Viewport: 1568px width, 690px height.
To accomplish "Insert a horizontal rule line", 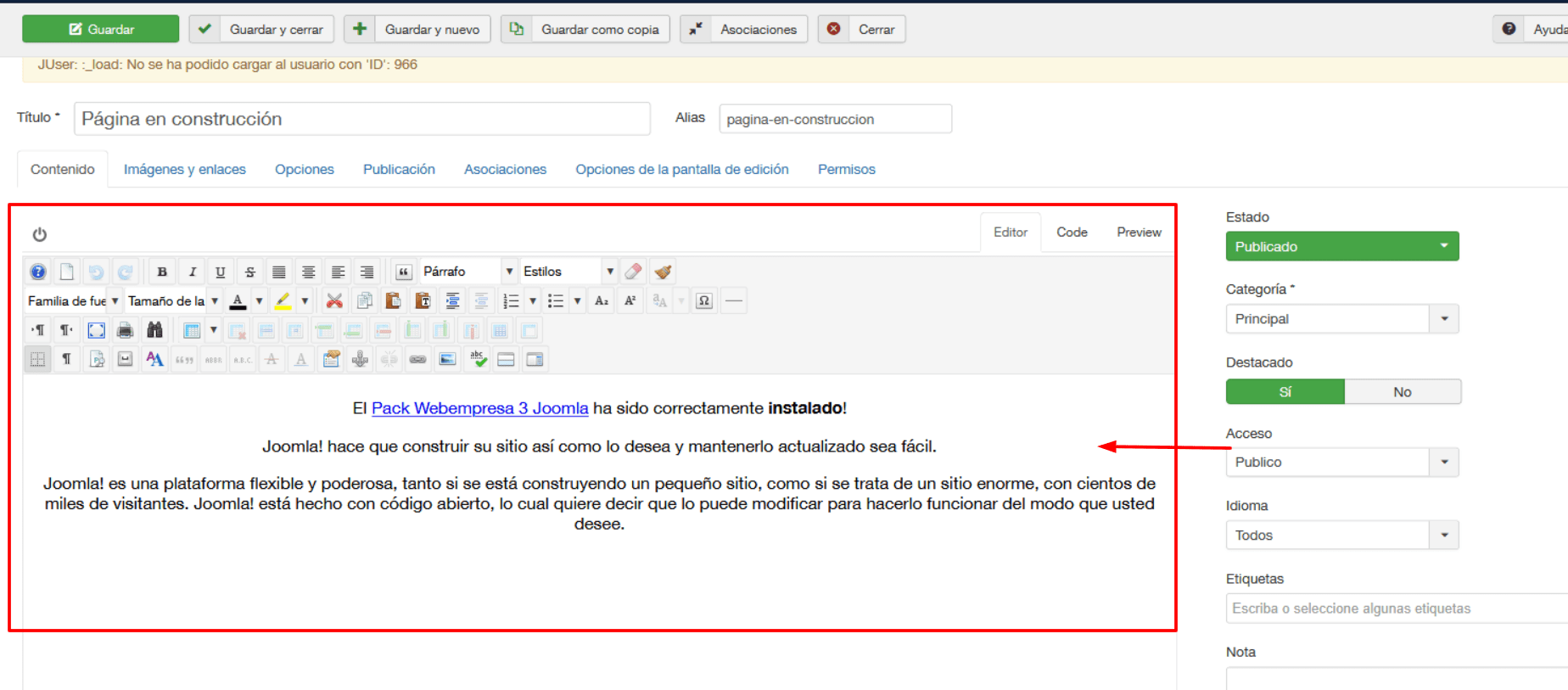I will [x=734, y=300].
